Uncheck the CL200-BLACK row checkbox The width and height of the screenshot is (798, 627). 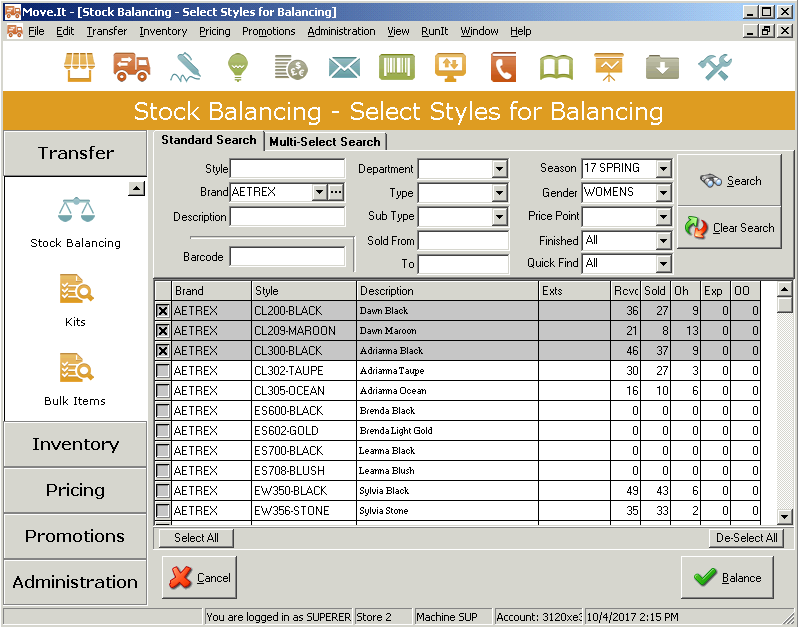click(x=163, y=311)
